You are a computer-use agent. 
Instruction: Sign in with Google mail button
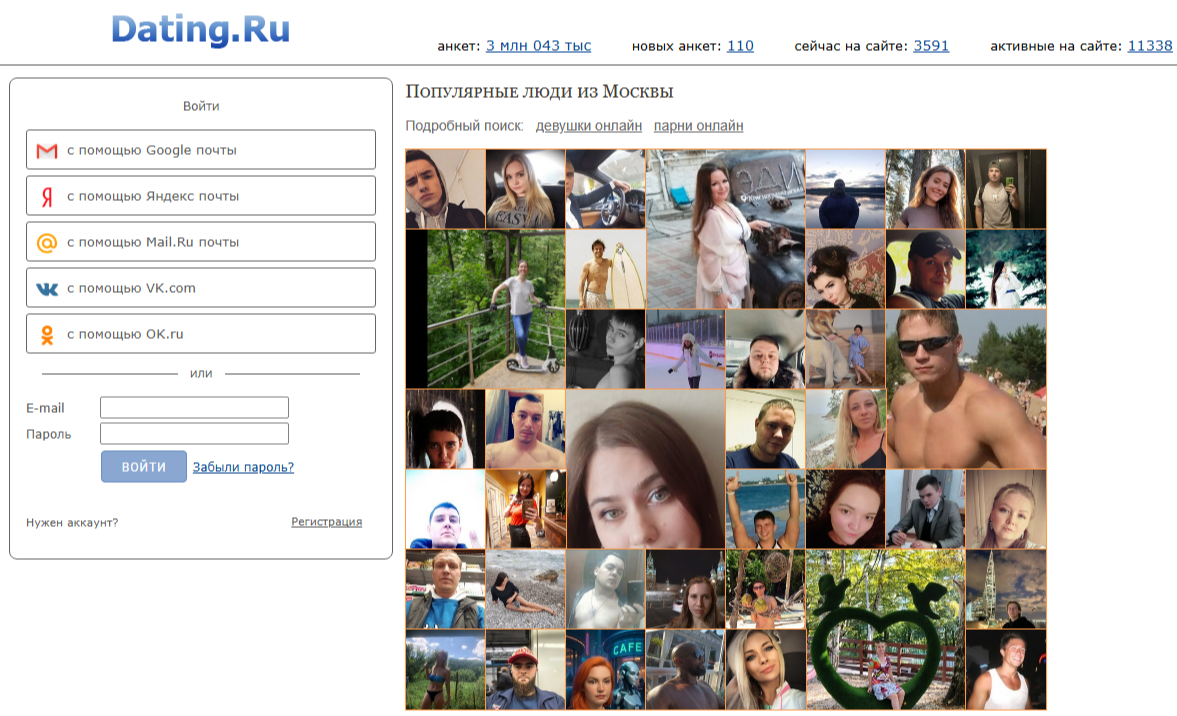201,150
